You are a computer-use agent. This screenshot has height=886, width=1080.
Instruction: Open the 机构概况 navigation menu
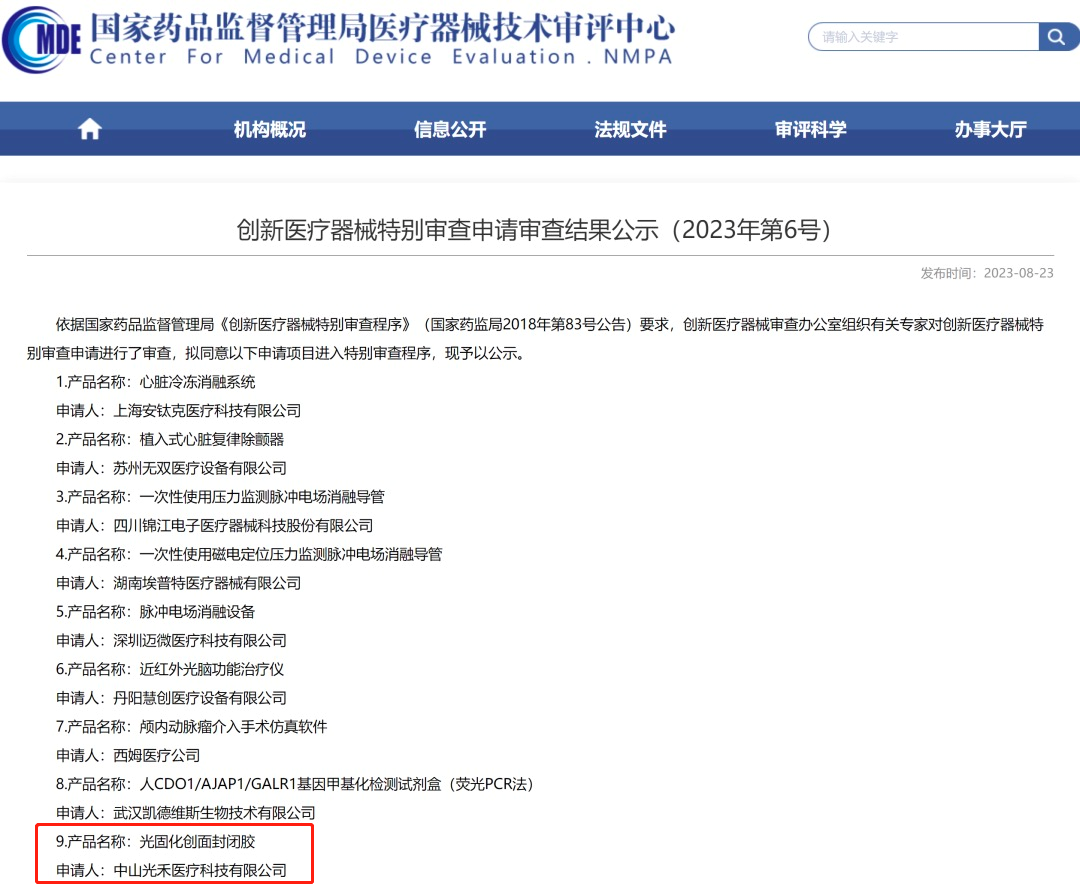coord(268,128)
